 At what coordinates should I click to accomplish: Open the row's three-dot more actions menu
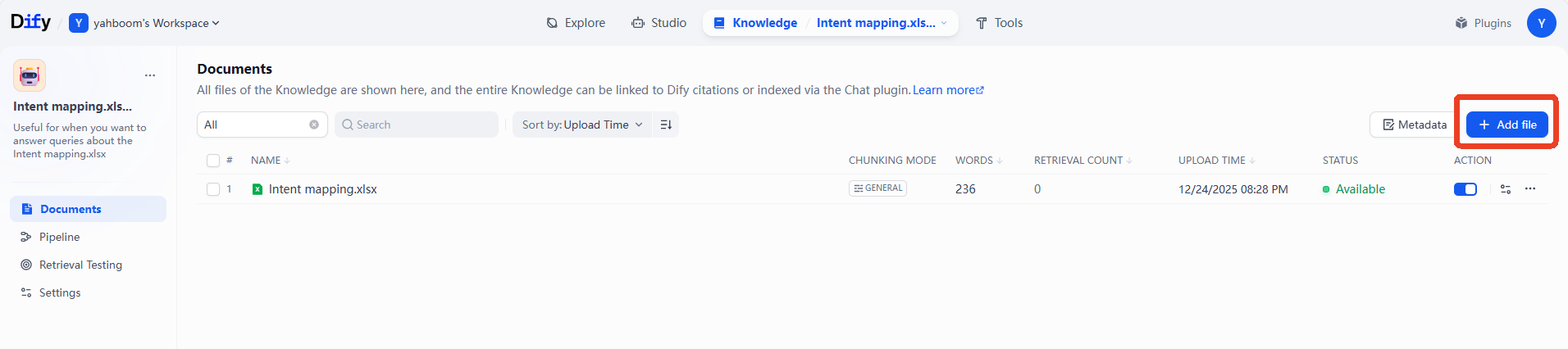pyautogui.click(x=1530, y=189)
